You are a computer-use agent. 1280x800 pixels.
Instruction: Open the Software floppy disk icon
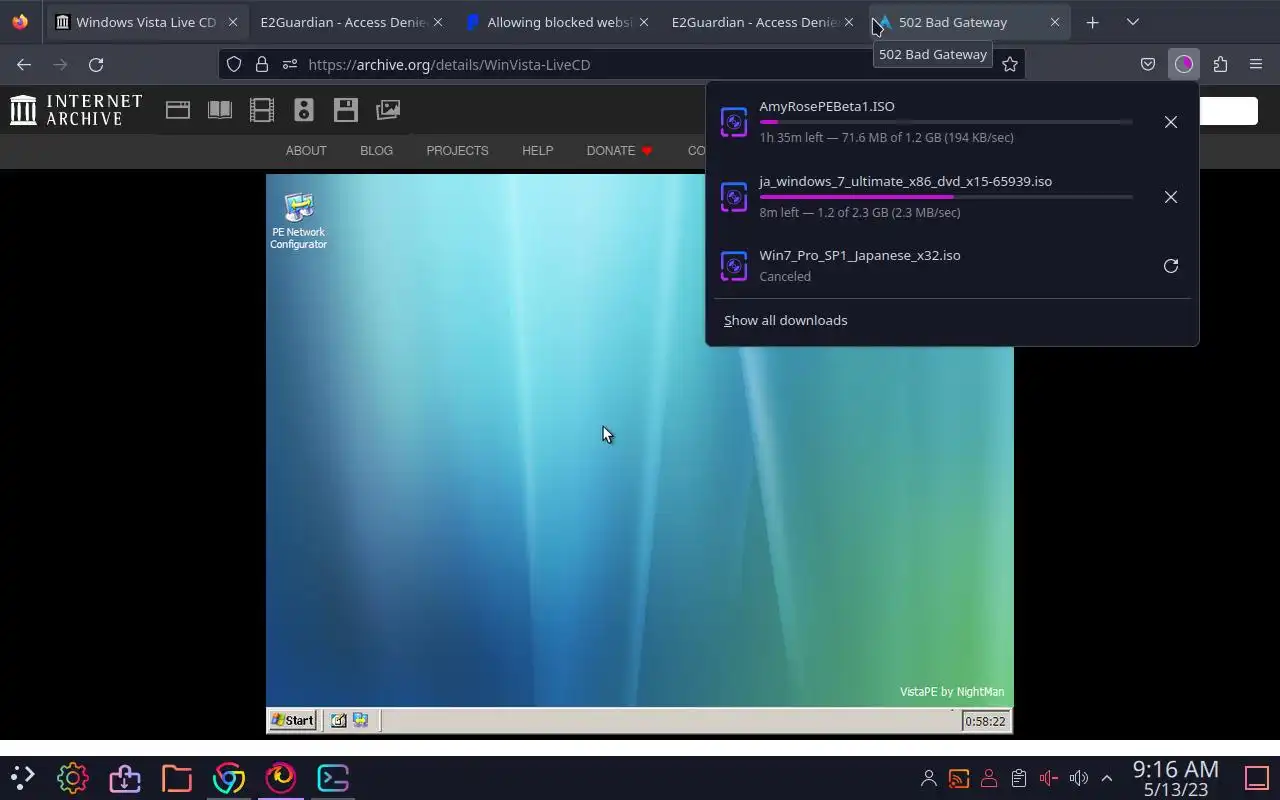[x=346, y=110]
